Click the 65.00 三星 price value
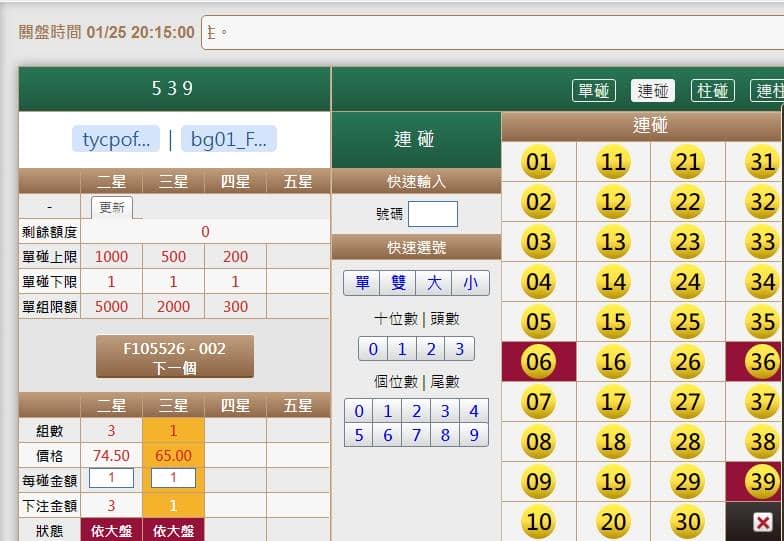 [173, 456]
